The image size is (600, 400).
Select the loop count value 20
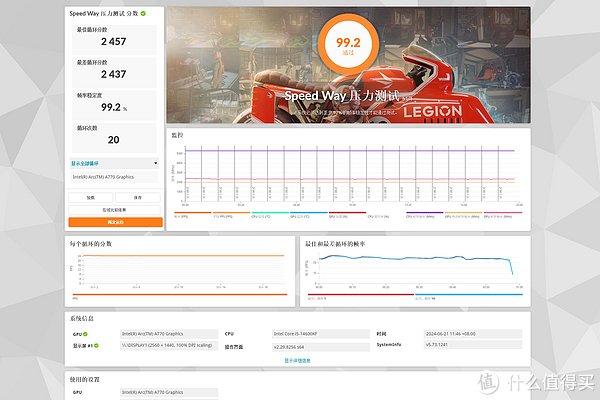[x=114, y=140]
